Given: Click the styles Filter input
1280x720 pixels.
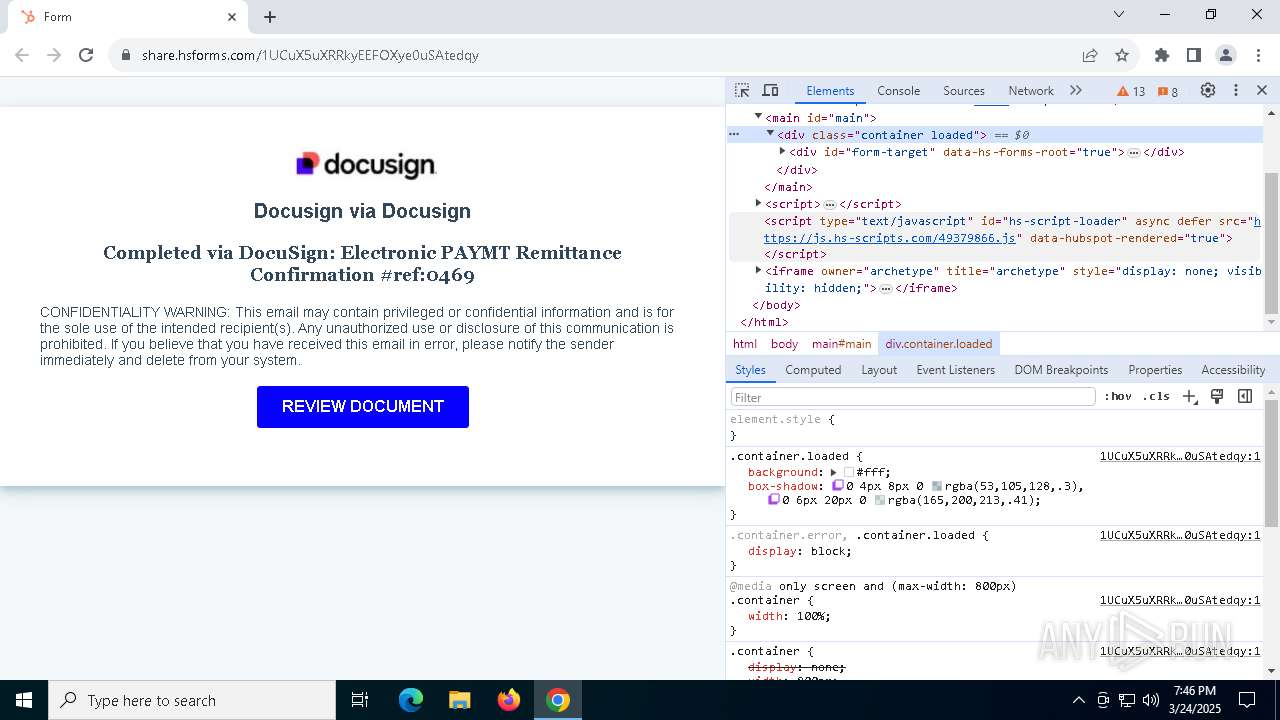Looking at the screenshot, I should pyautogui.click(x=912, y=397).
